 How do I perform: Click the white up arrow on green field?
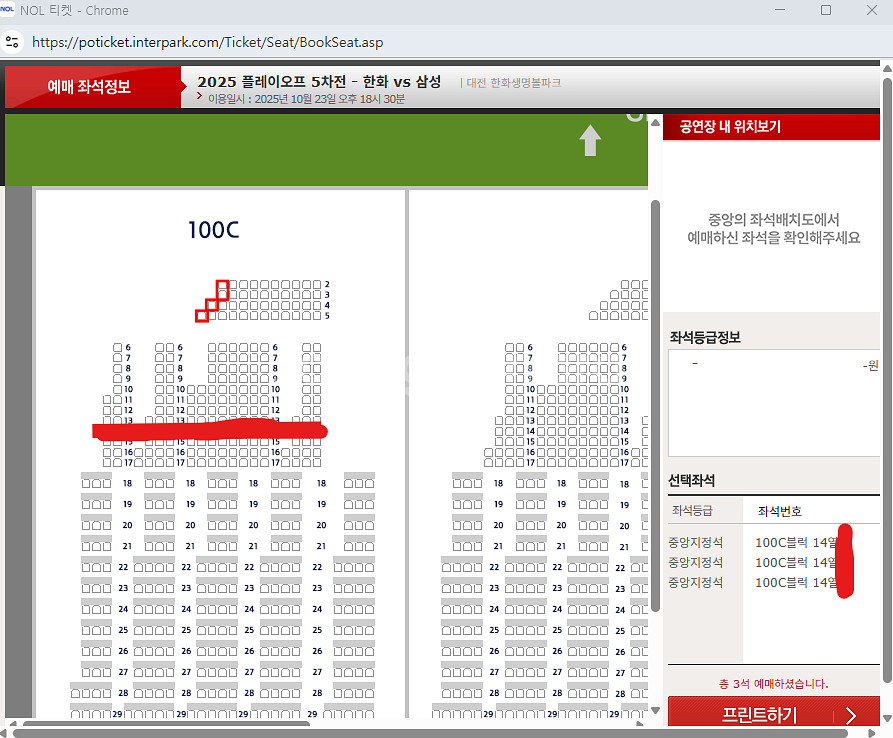(590, 141)
